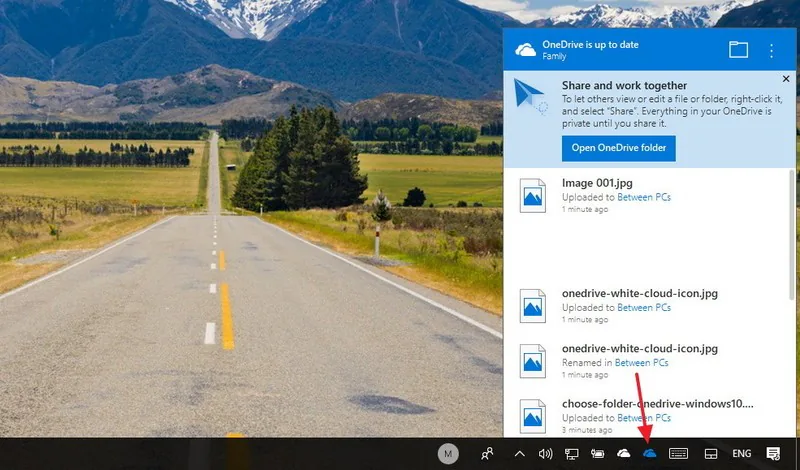
Task: Click the 'OneDrive is up to date' status text
Action: click(590, 44)
